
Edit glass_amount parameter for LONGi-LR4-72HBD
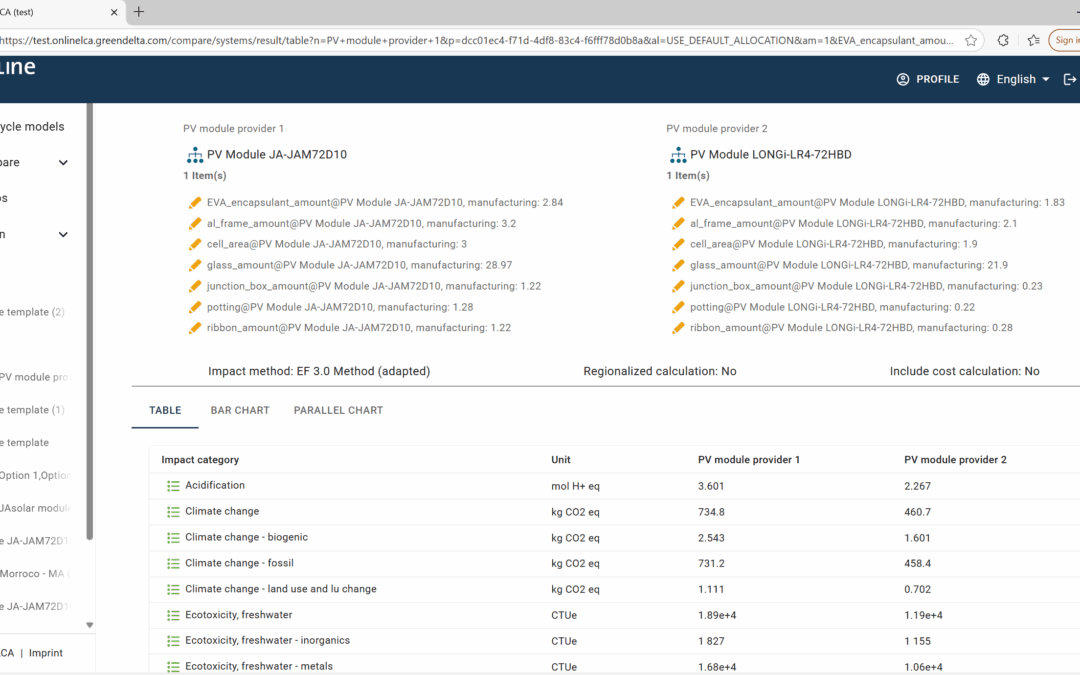tap(679, 266)
